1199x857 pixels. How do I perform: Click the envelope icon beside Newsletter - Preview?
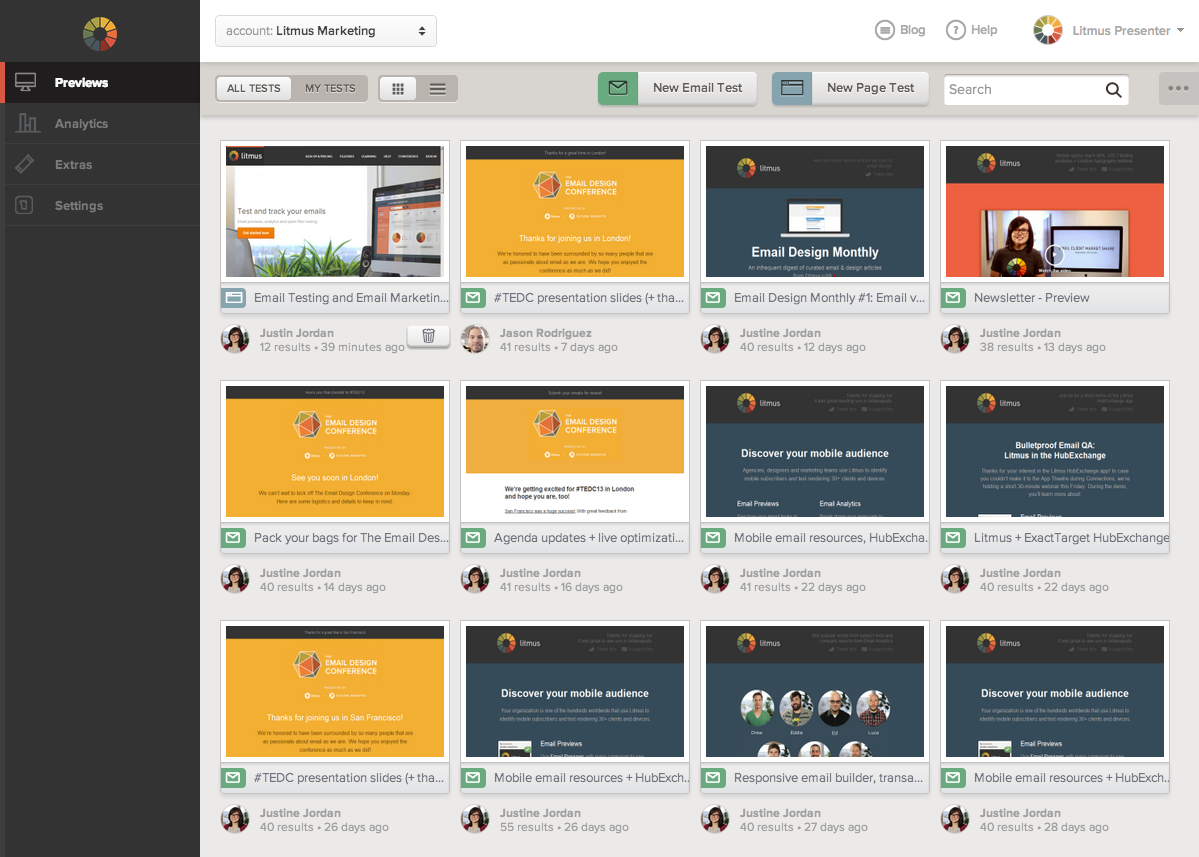[954, 297]
